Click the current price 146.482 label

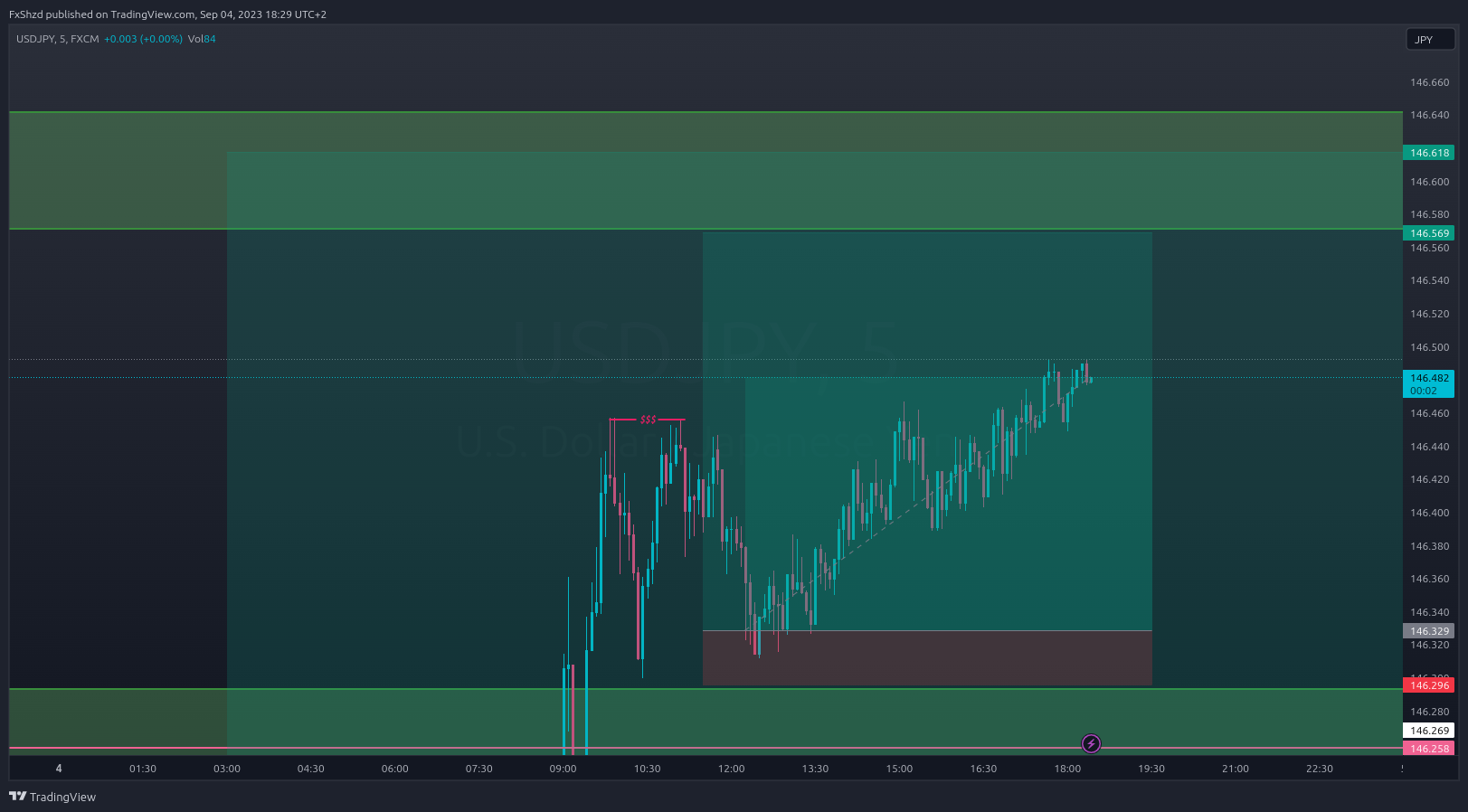point(1429,384)
